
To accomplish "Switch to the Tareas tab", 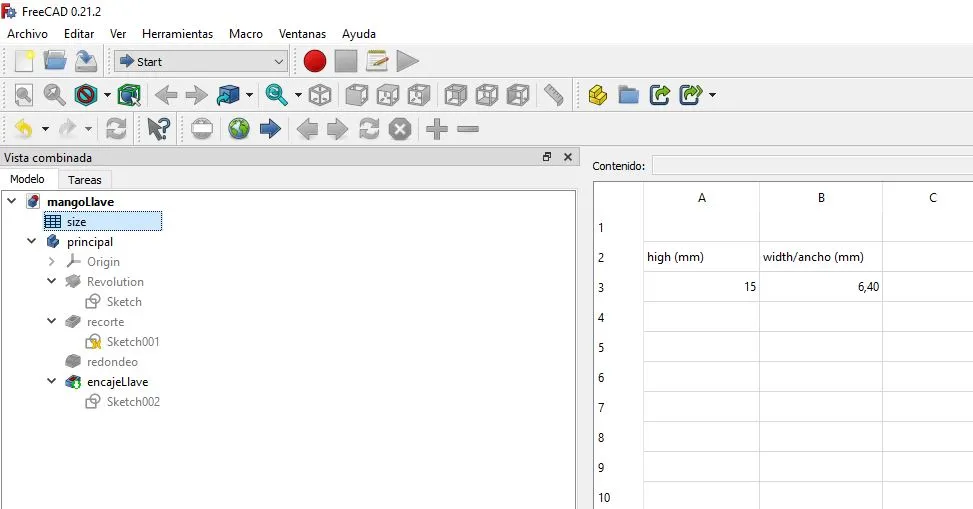I will tap(84, 179).
